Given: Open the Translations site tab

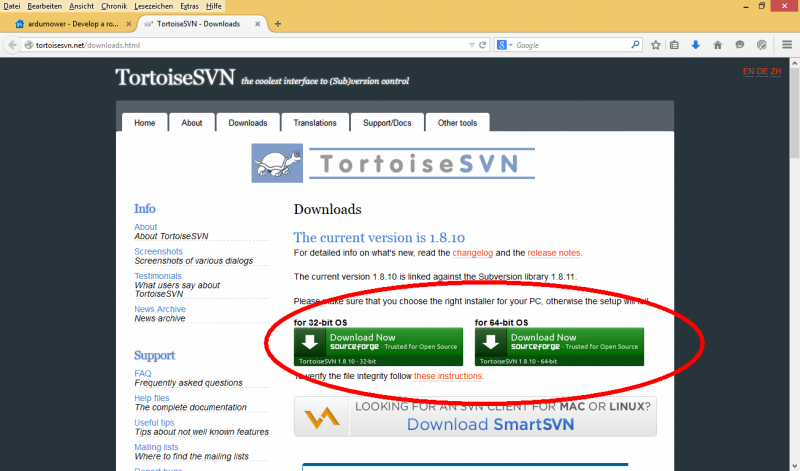Looking at the screenshot, I should tap(315, 122).
